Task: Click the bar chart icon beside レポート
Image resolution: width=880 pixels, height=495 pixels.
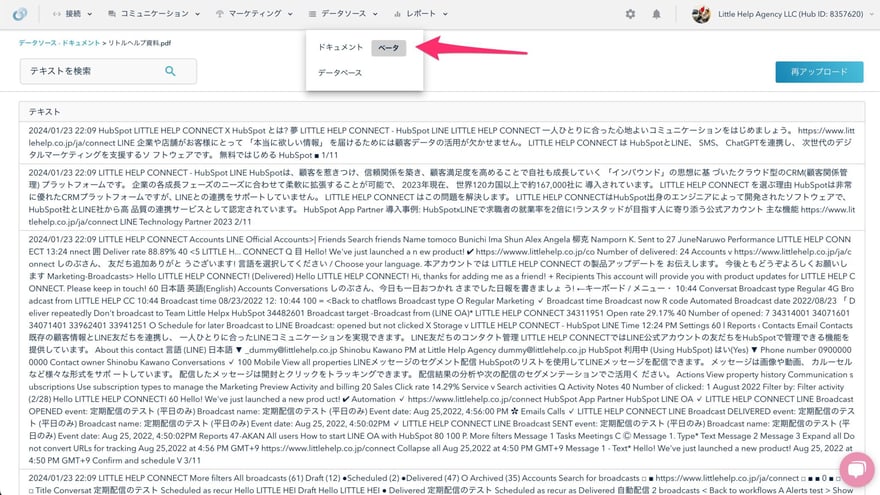Action: [x=397, y=14]
